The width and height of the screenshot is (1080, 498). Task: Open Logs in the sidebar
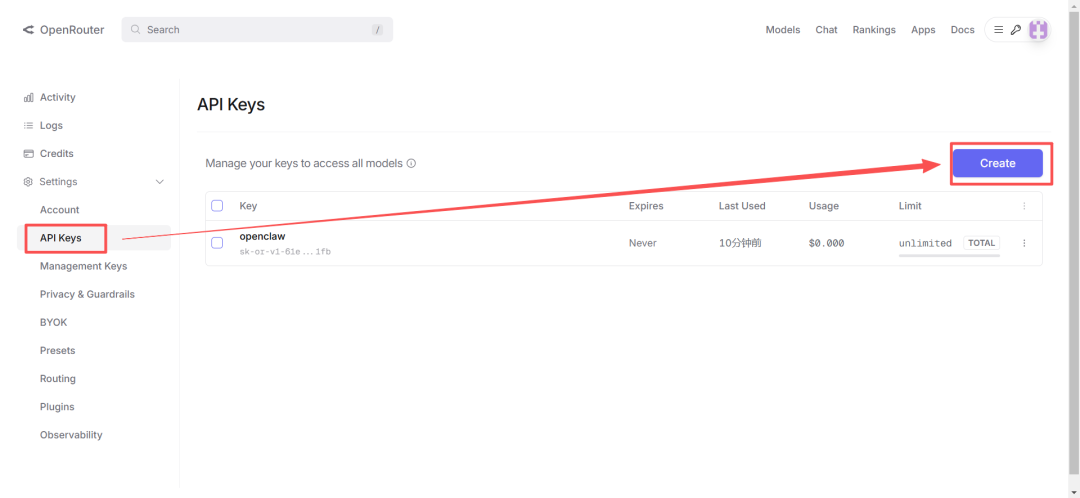tap(51, 125)
